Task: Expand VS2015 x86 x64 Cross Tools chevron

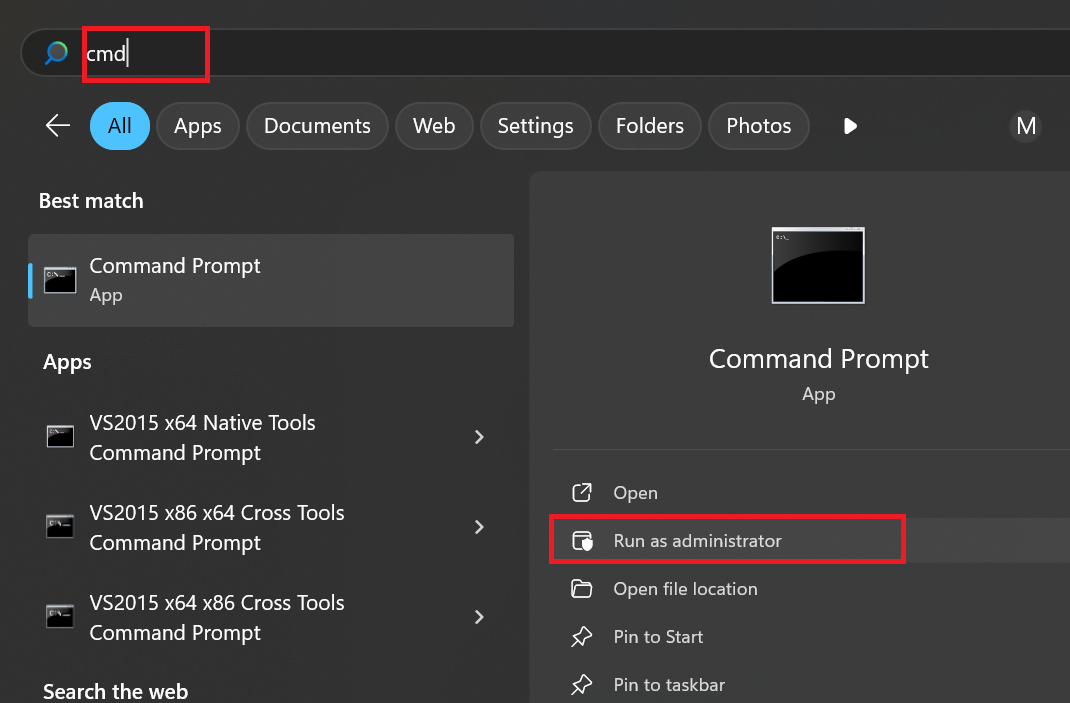Action: point(480,527)
